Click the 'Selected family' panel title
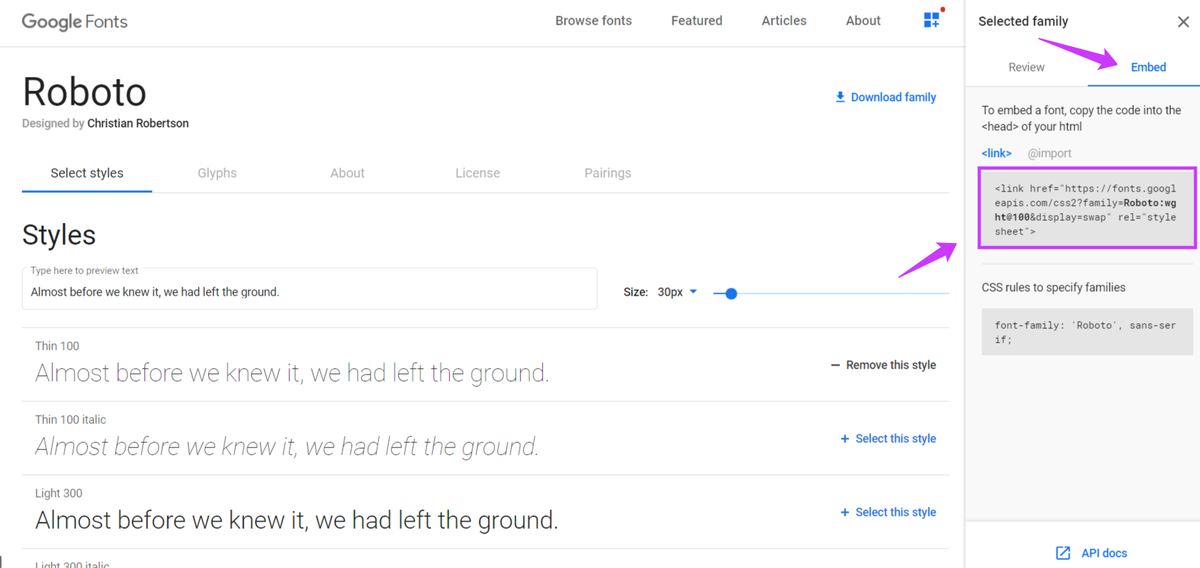1200x568 pixels. 1023,21
